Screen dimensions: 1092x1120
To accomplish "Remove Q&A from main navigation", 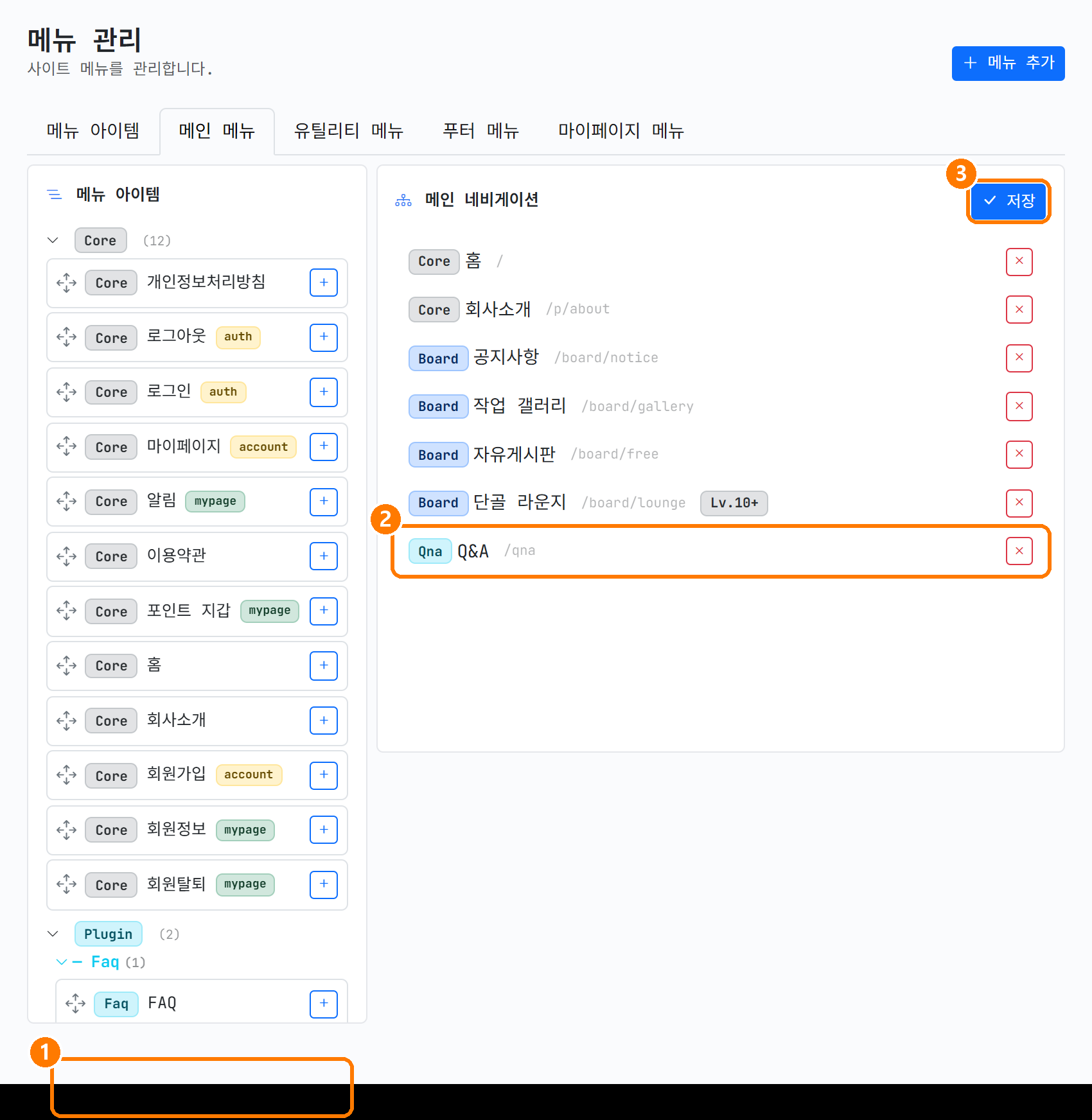I will coord(1019,551).
